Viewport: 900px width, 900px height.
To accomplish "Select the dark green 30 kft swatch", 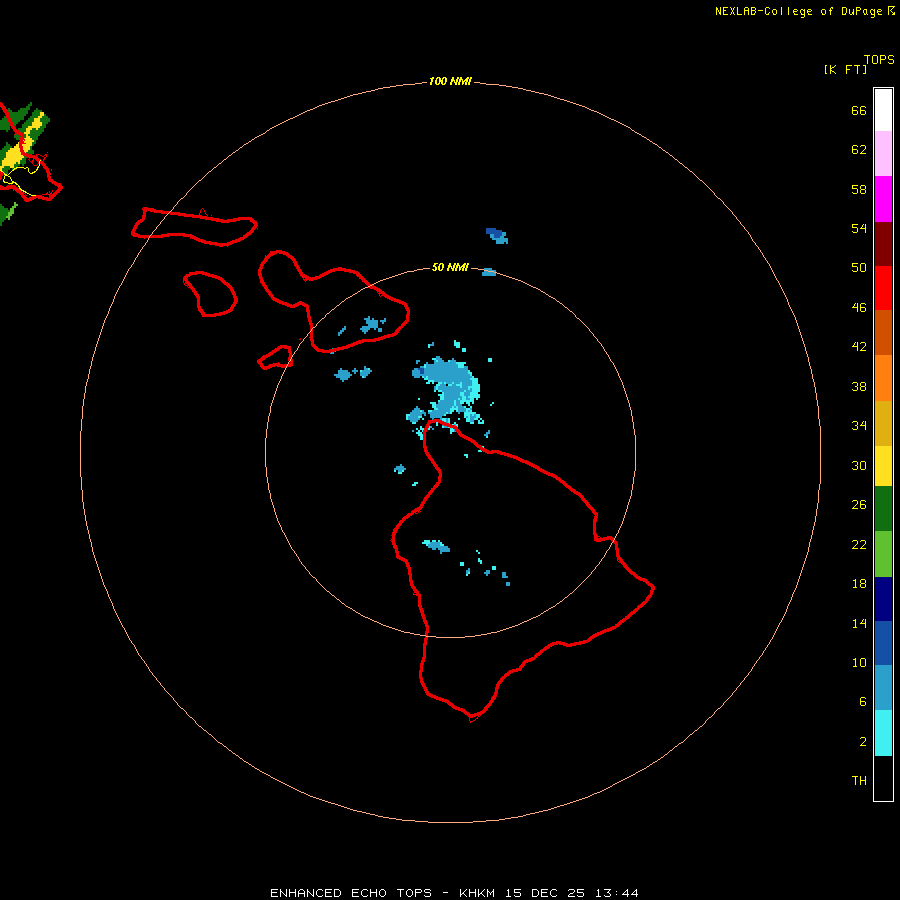I will pos(883,509).
